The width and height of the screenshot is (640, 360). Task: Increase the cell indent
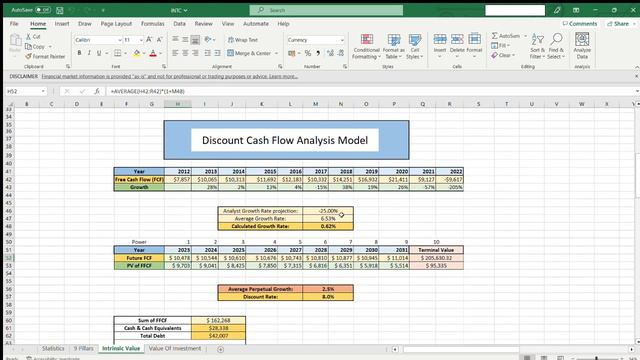click(x=218, y=53)
